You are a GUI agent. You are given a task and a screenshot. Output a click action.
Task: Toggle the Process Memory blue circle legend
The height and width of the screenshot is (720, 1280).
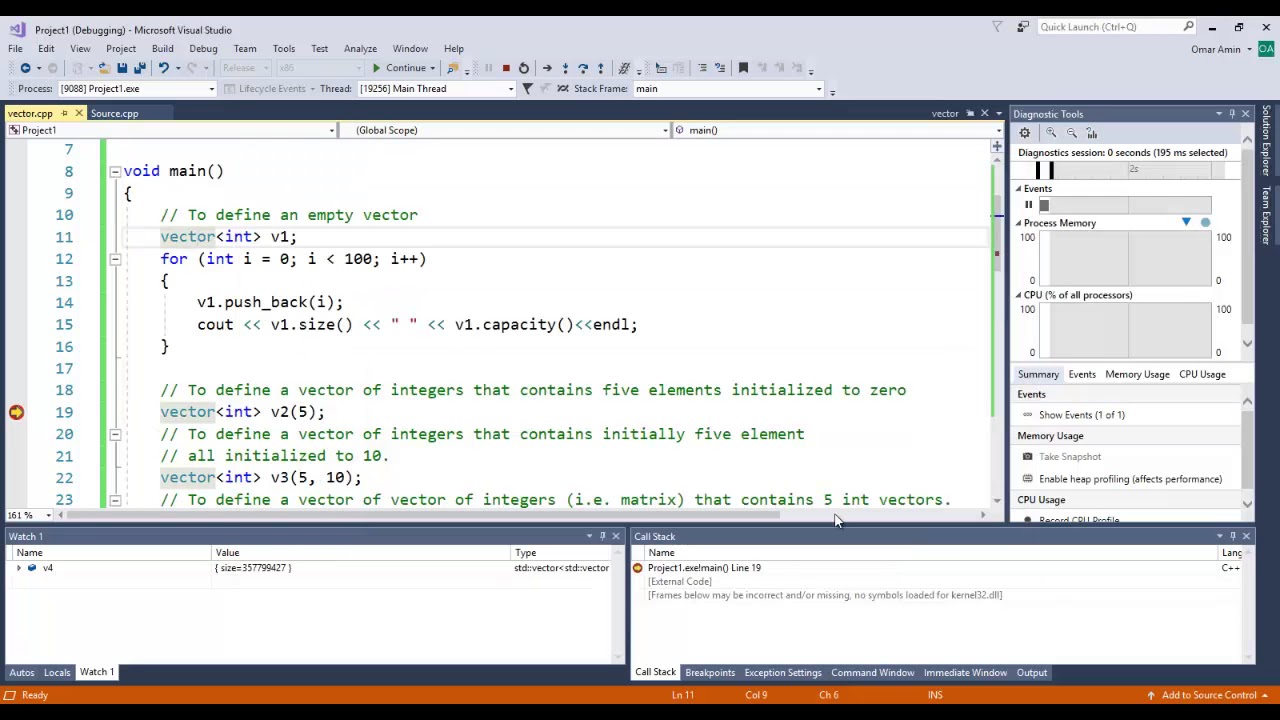click(x=1205, y=223)
